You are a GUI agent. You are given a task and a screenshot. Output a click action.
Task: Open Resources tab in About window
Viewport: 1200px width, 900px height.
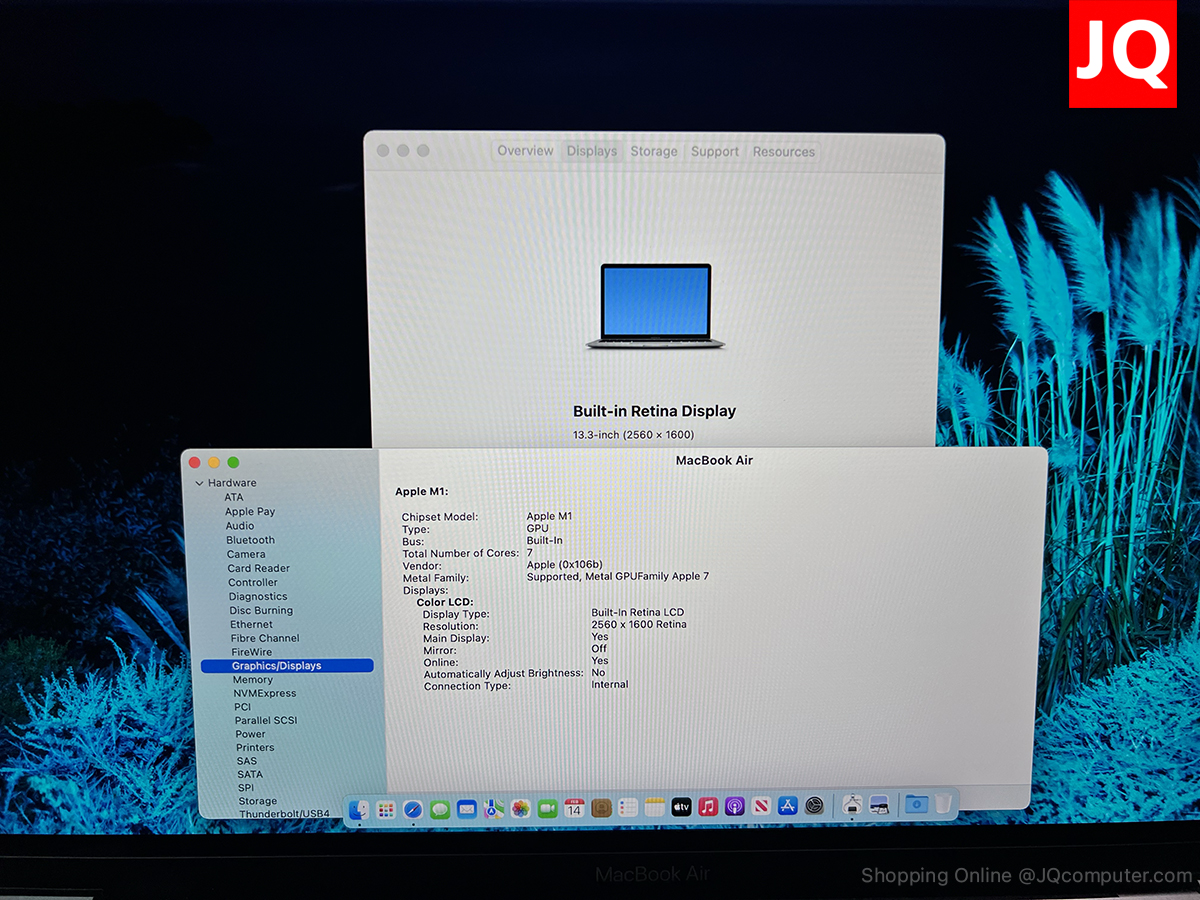(784, 152)
